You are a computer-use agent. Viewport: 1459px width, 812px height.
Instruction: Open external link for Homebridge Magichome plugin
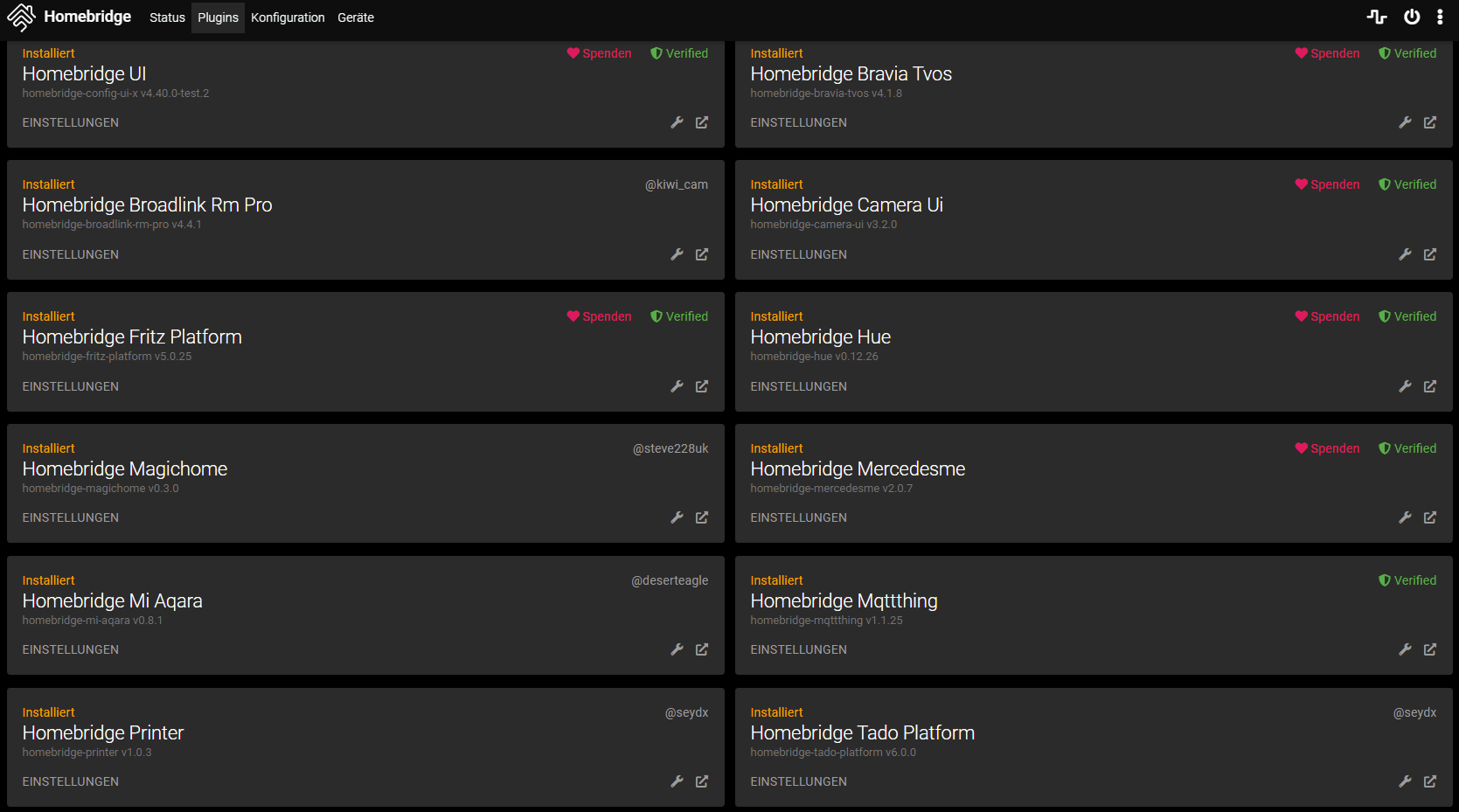pos(702,517)
